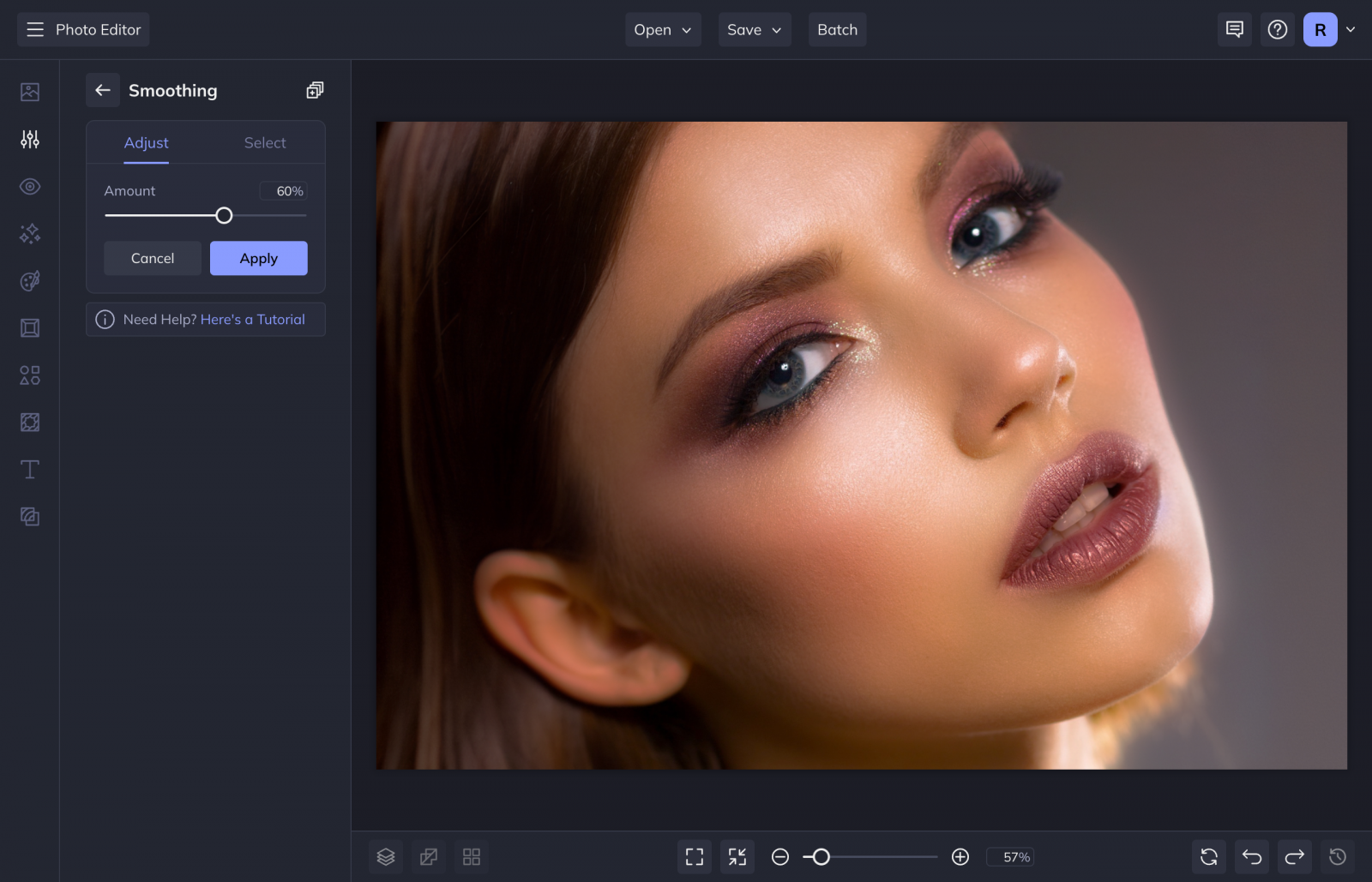Open the Effects panel with sparkles icon
The width and height of the screenshot is (1372, 882).
coord(30,233)
